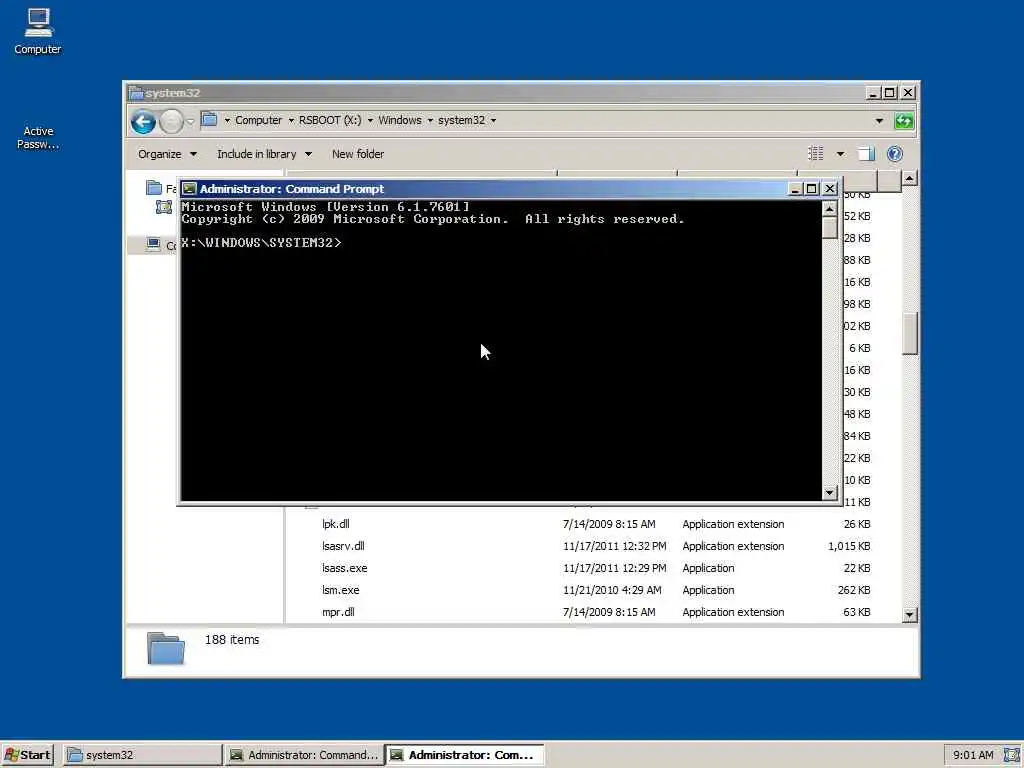Image resolution: width=1024 pixels, height=768 pixels.
Task: Click the Command Prompt scrollbar thumb
Action: (x=829, y=227)
